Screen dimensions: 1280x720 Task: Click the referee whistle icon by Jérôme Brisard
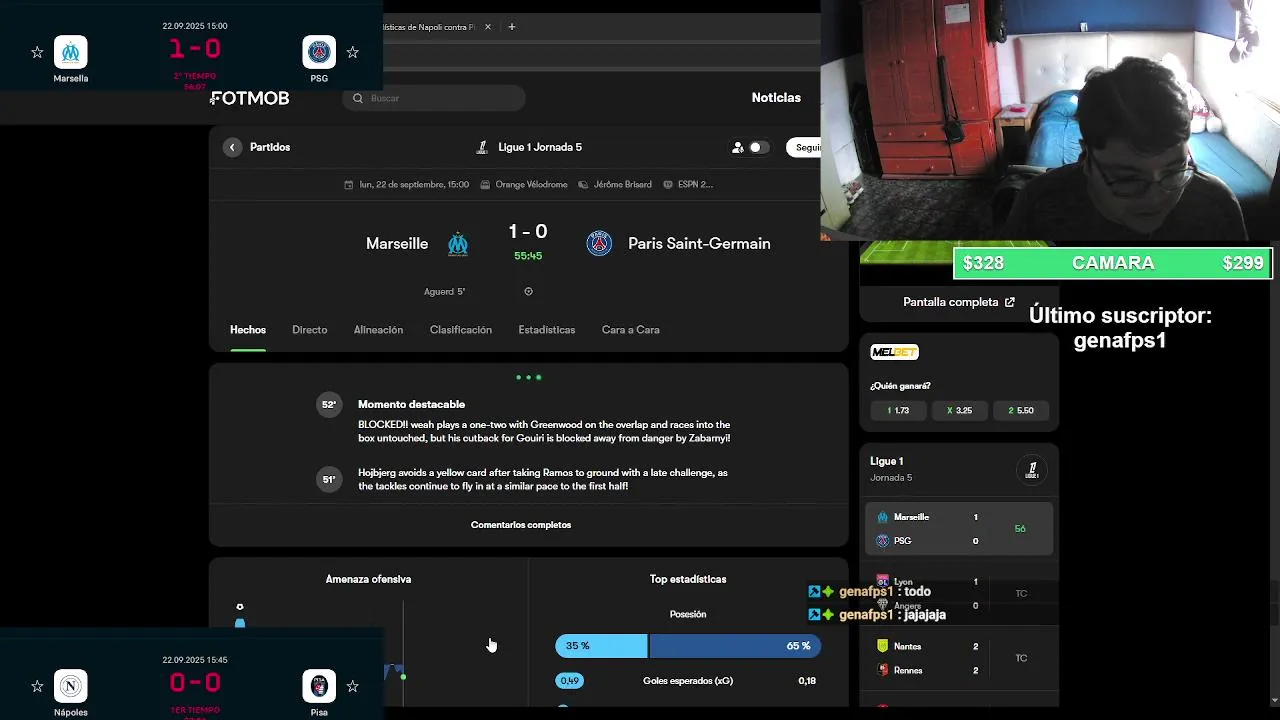click(583, 185)
